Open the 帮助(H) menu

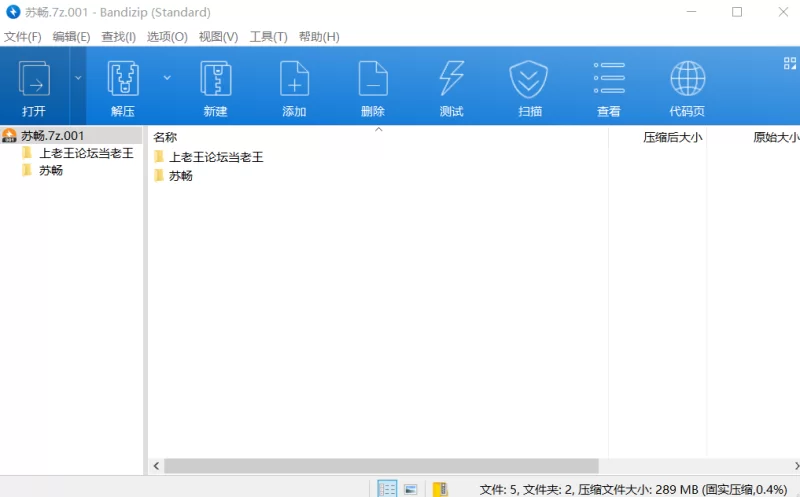point(319,37)
